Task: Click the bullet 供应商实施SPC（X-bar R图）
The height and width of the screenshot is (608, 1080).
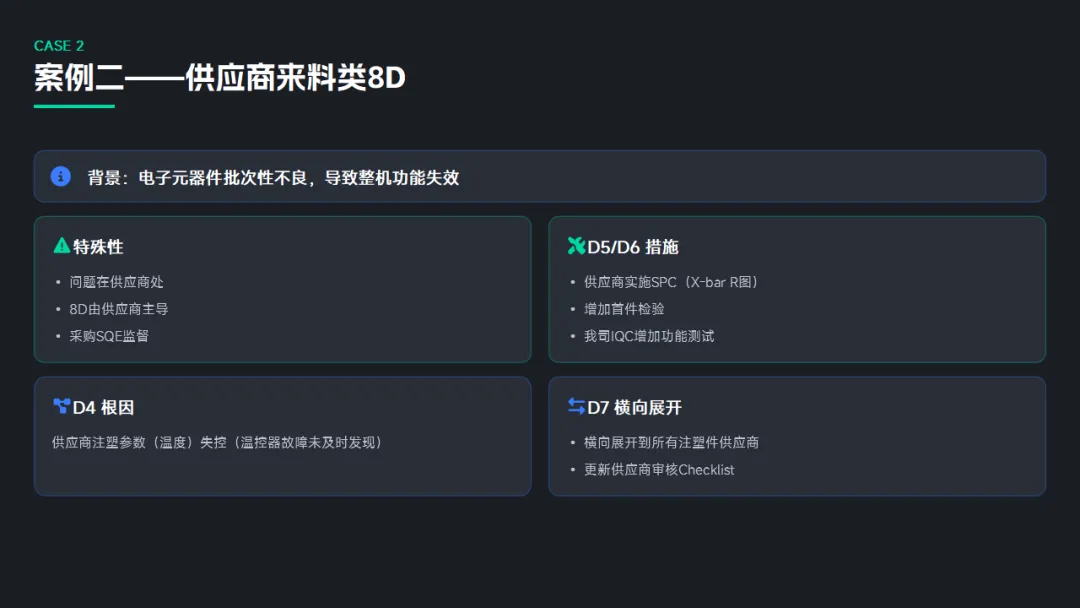Action: (671, 282)
